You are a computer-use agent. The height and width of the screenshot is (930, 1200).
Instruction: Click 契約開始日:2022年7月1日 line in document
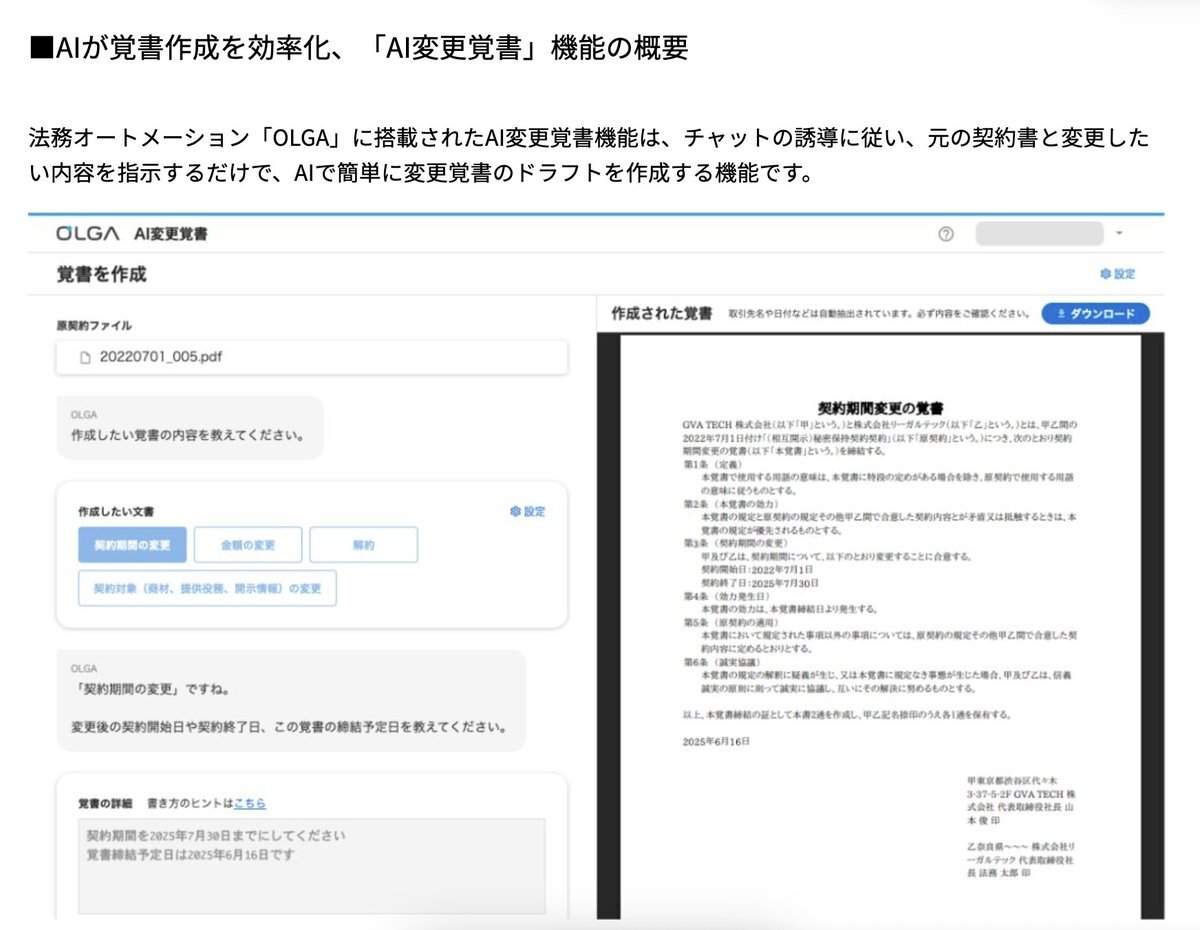coord(758,568)
